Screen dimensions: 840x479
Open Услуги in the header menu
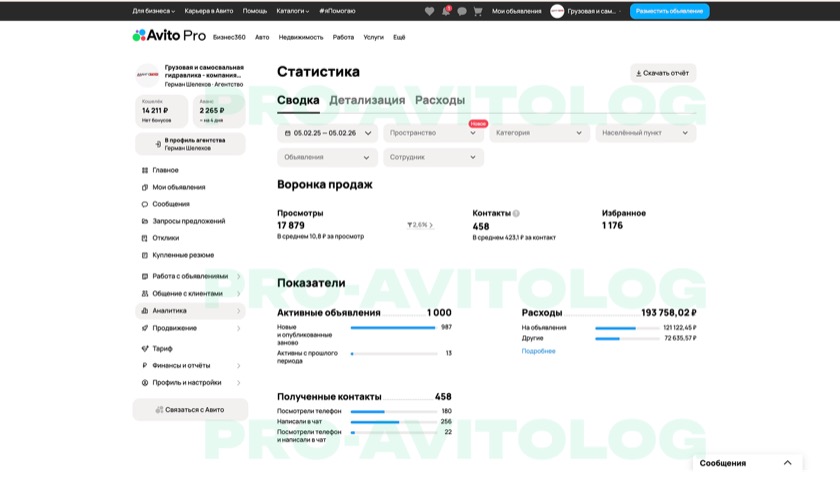coord(373,38)
